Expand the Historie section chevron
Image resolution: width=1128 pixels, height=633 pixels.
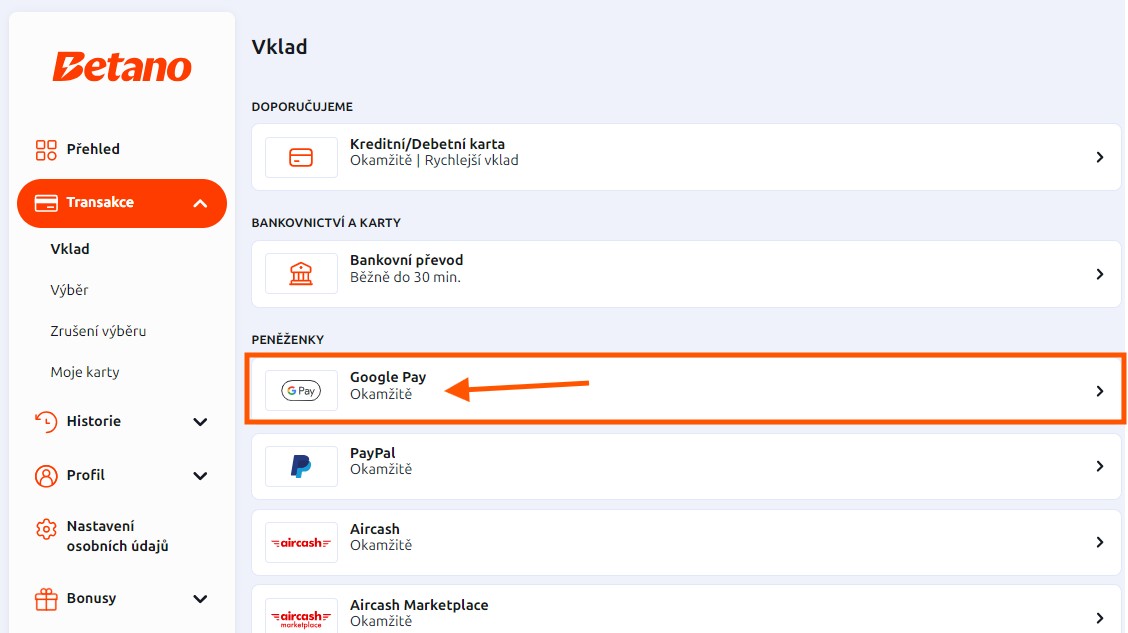coord(200,422)
